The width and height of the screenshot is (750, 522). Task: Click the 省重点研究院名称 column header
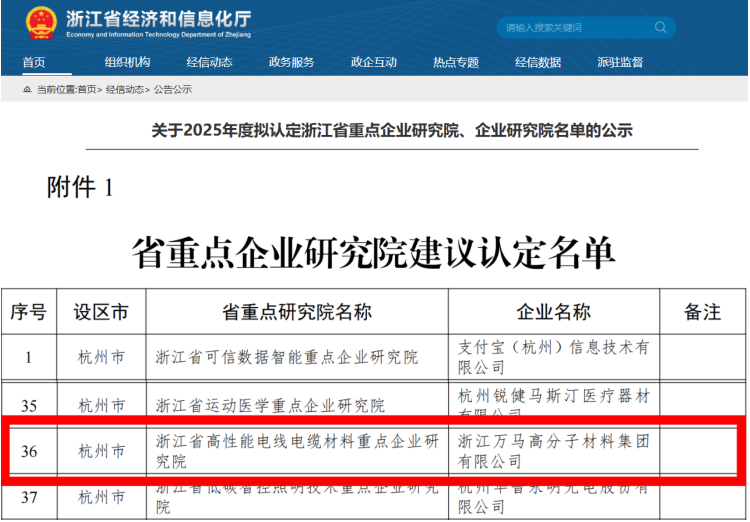click(x=296, y=312)
